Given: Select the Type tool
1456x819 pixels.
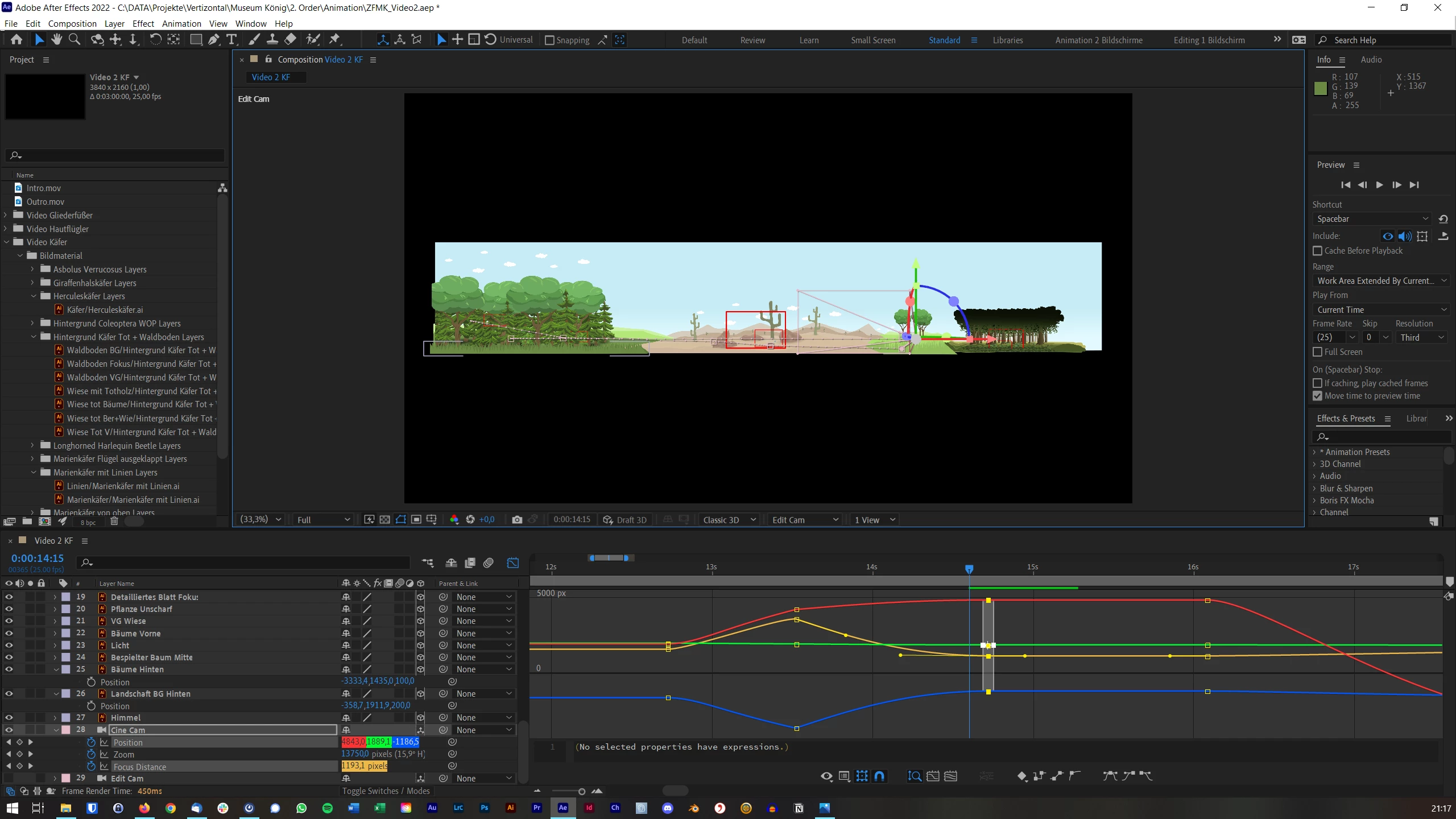Looking at the screenshot, I should coord(231,40).
